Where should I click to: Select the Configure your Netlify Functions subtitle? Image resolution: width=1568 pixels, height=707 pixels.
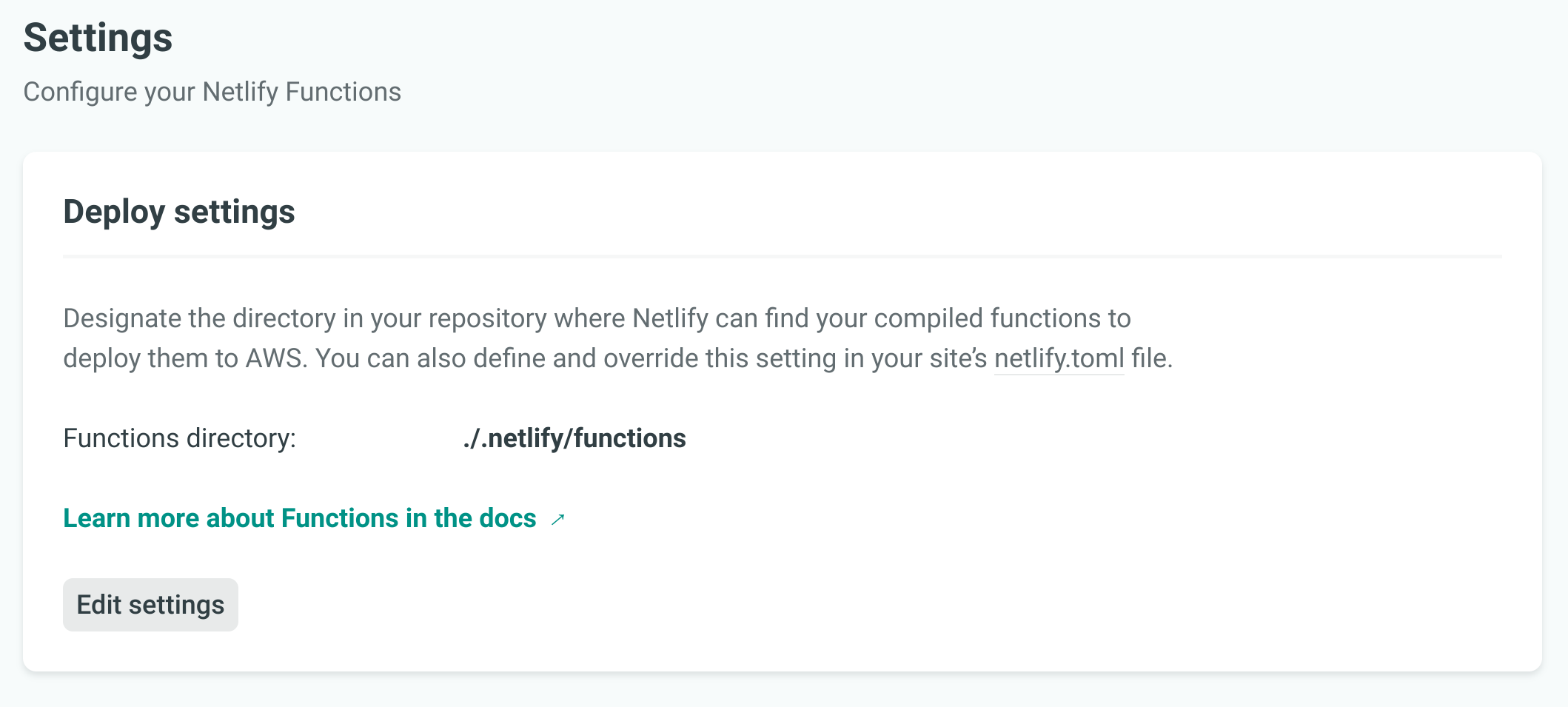pyautogui.click(x=212, y=92)
